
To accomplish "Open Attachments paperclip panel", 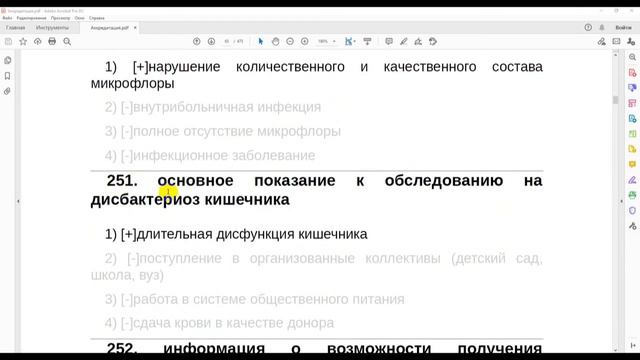I will (x=7, y=91).
